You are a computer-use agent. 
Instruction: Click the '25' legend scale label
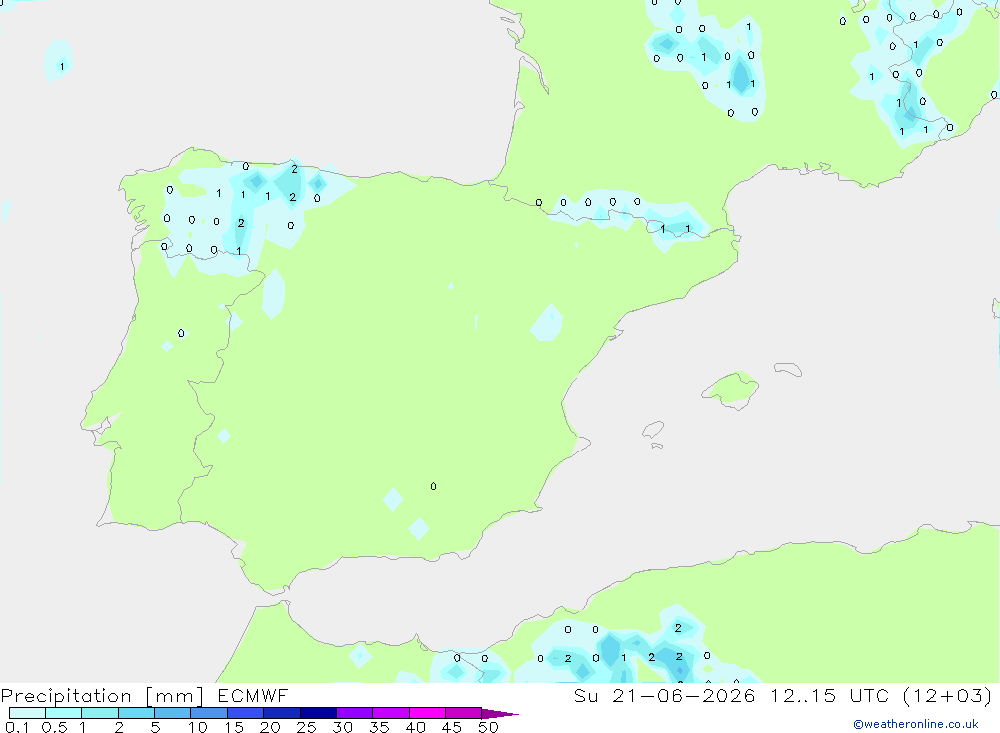click(x=306, y=727)
